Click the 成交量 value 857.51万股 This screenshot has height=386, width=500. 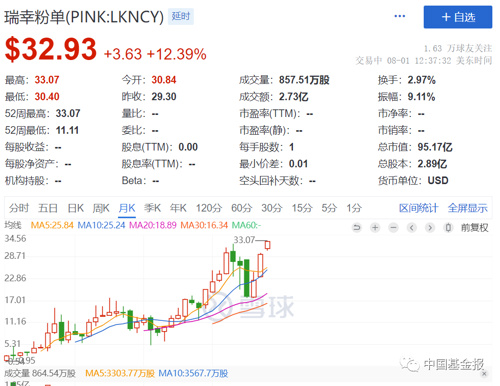(304, 80)
